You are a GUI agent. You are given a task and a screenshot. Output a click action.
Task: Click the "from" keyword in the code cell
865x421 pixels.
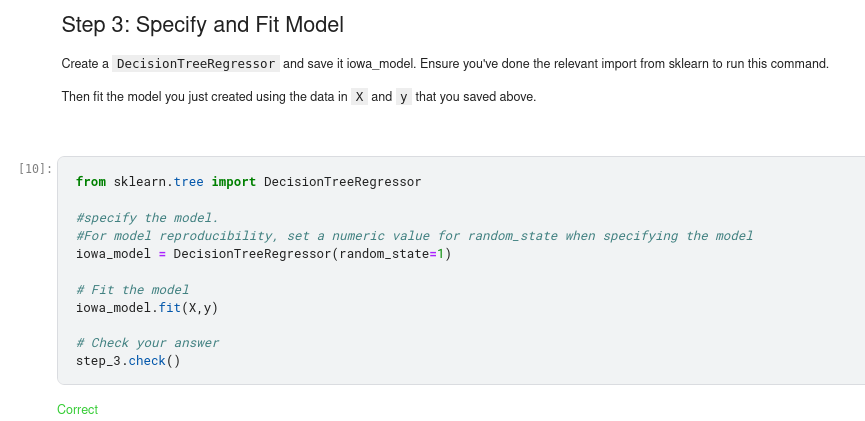click(91, 182)
